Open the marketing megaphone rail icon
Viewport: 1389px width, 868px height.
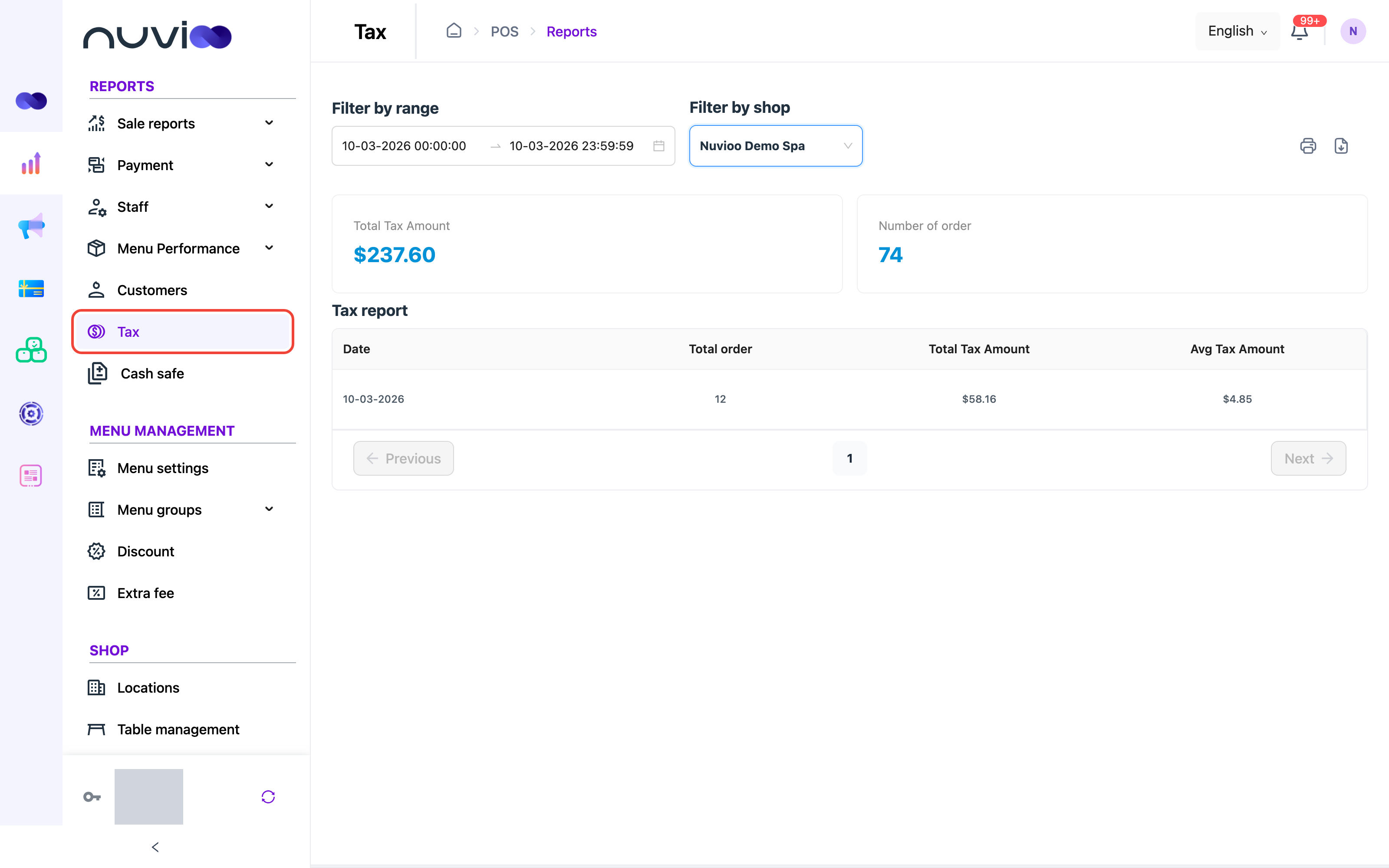31,226
